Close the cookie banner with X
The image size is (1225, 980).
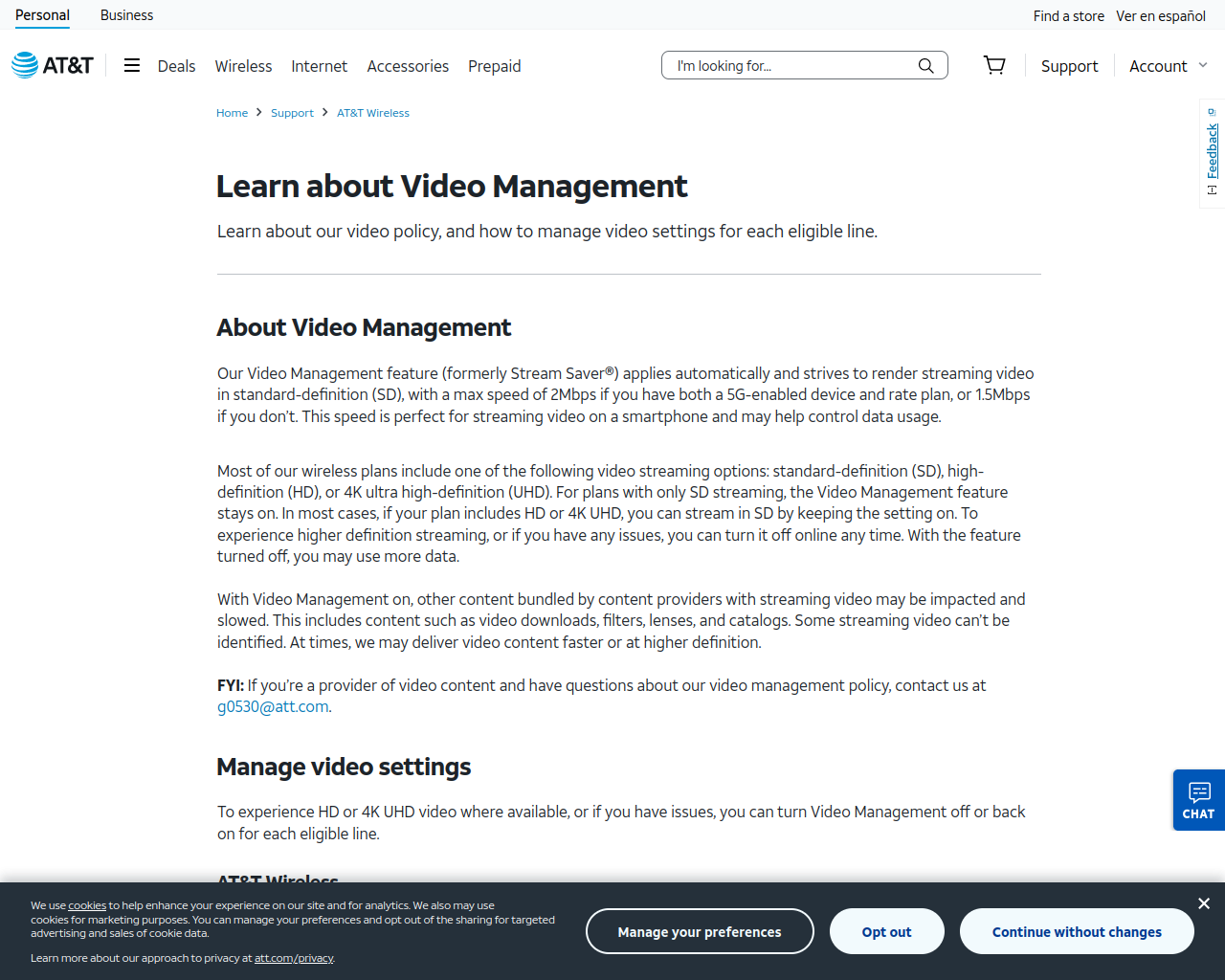[1204, 903]
